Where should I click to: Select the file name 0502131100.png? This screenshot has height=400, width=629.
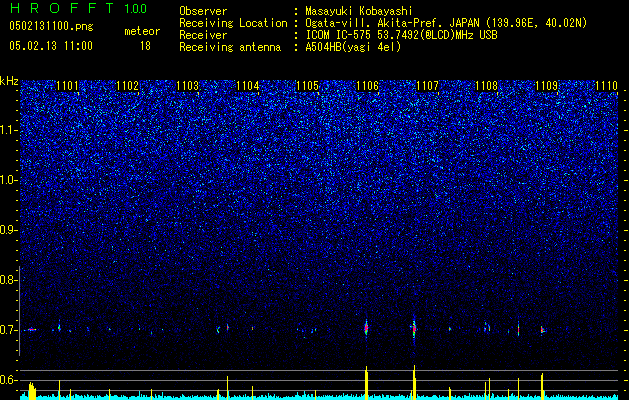(51, 26)
